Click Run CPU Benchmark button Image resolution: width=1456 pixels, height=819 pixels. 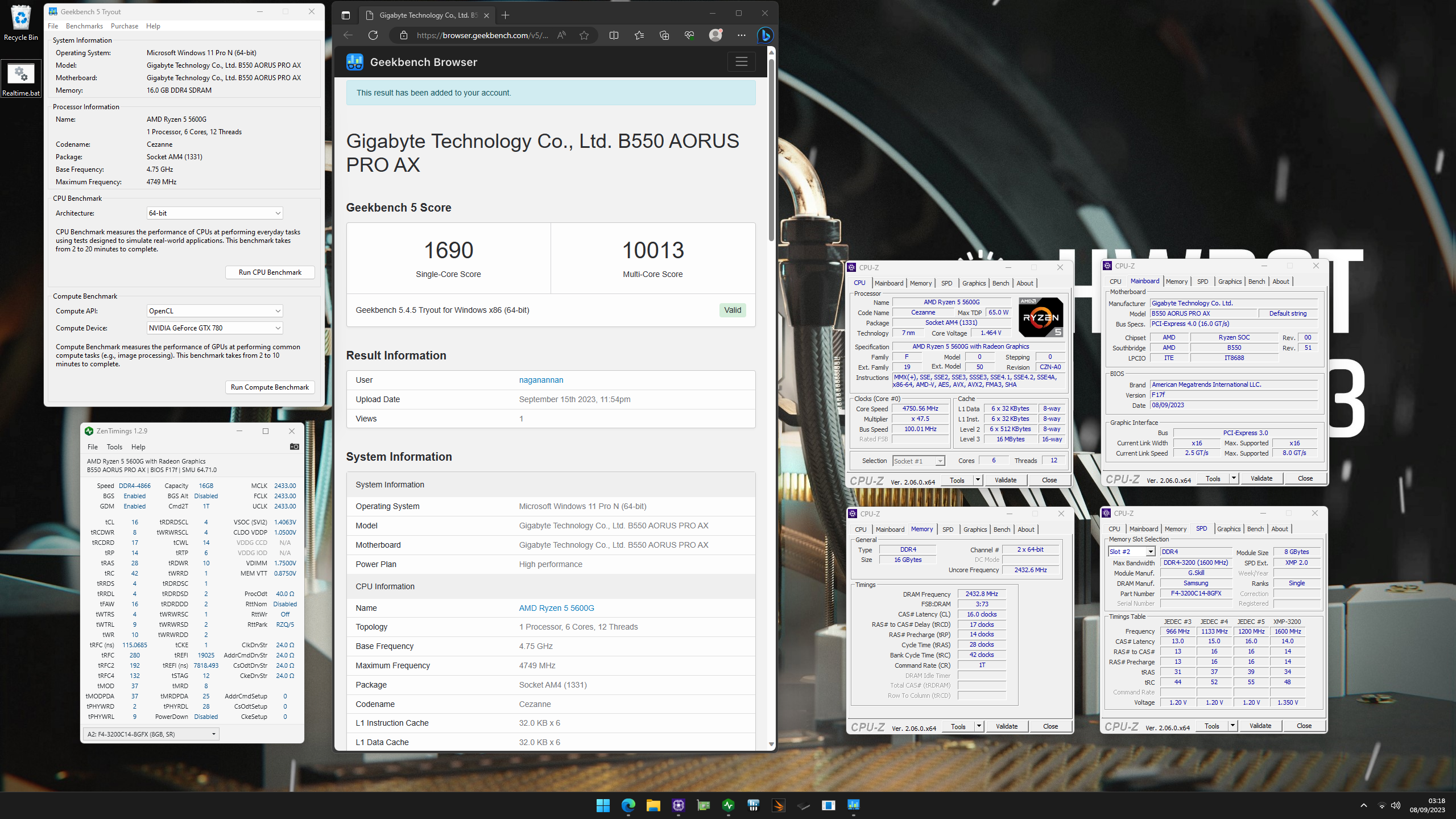(270, 272)
